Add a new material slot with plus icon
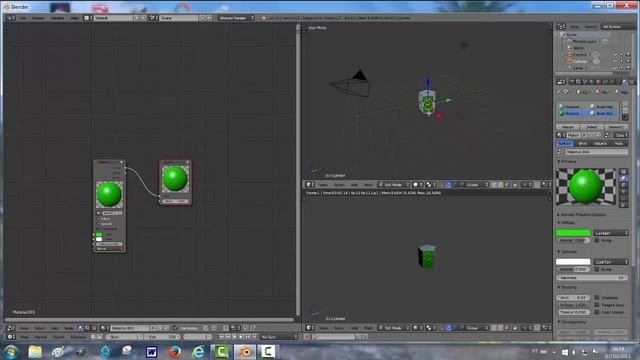 [625, 104]
